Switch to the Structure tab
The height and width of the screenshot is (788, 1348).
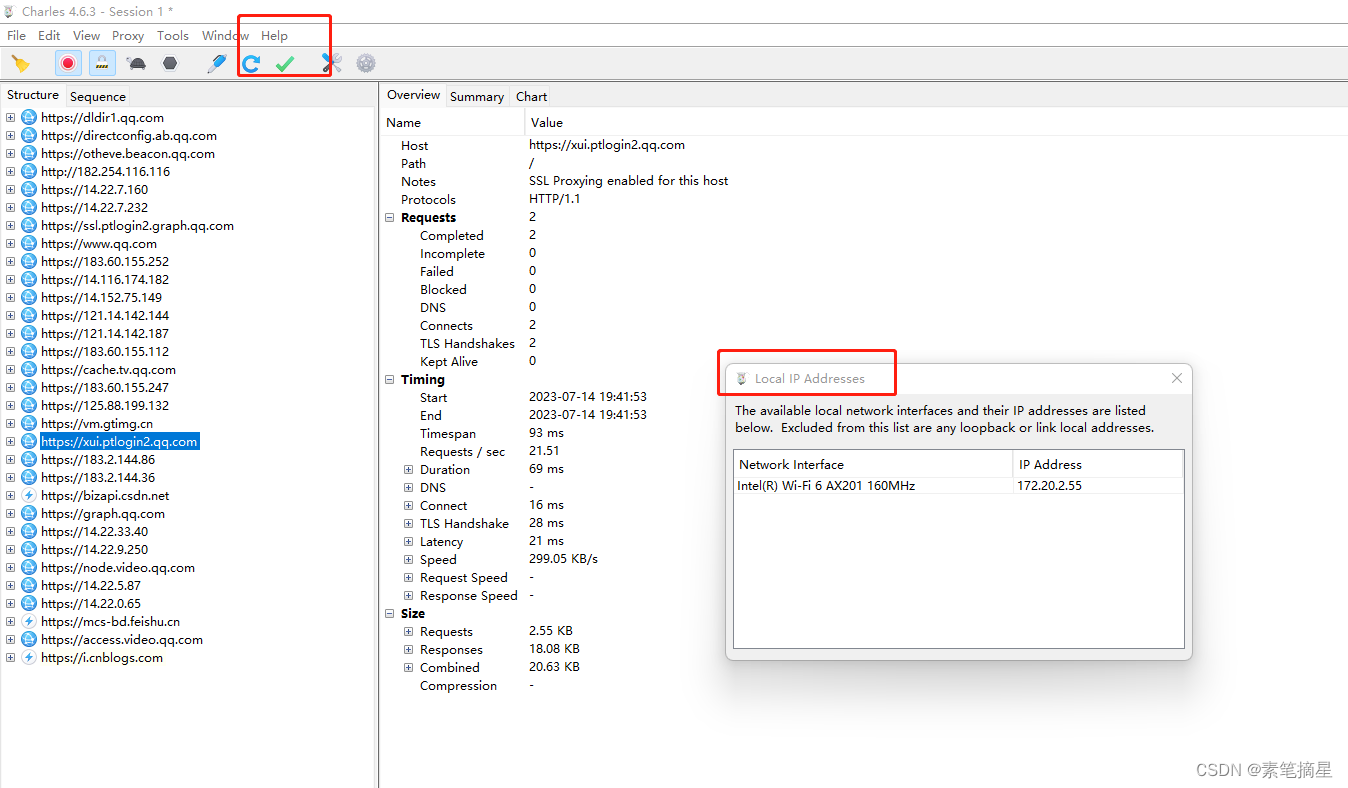tap(33, 95)
